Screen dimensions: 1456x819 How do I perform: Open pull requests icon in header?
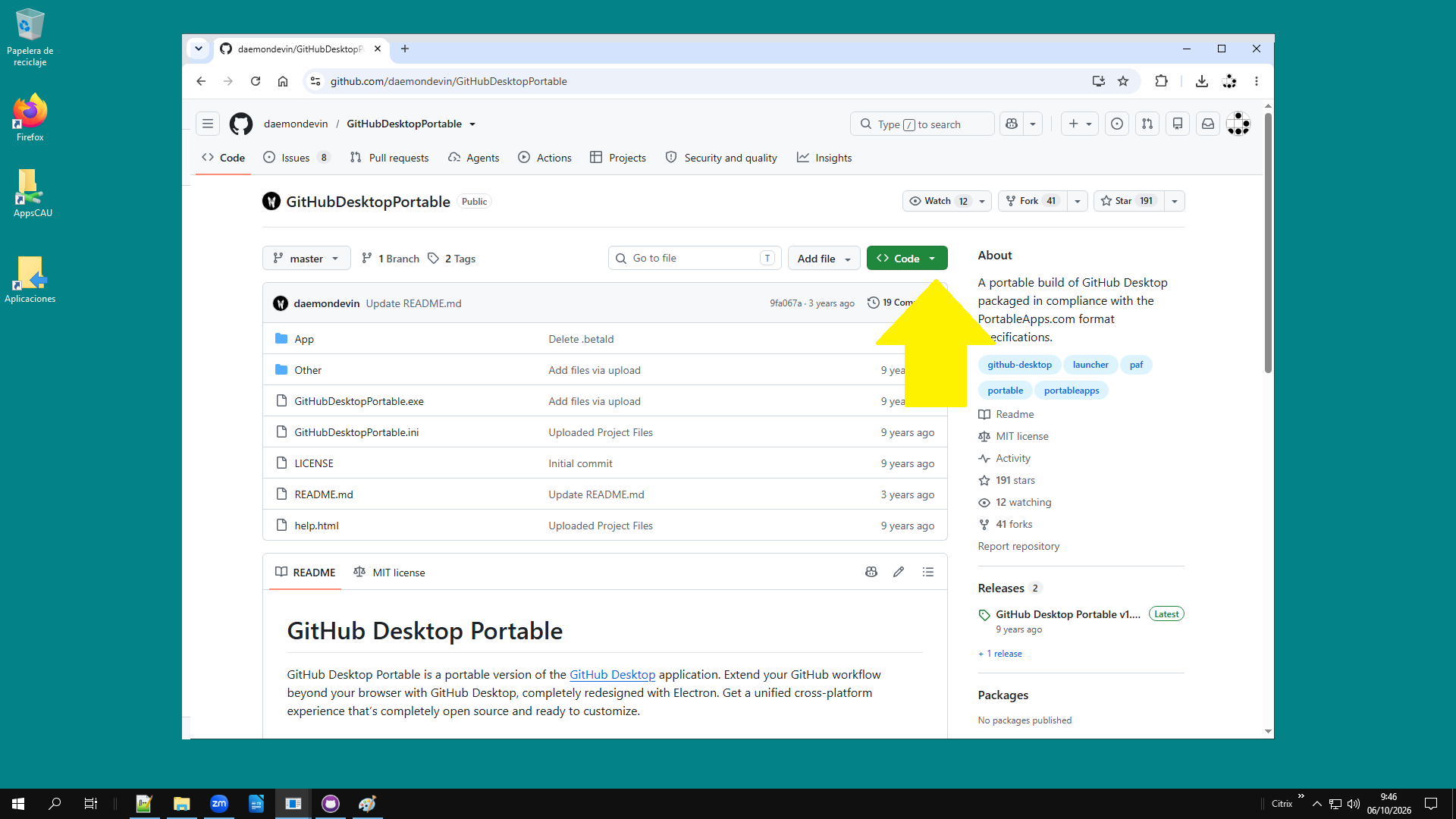coord(1147,124)
